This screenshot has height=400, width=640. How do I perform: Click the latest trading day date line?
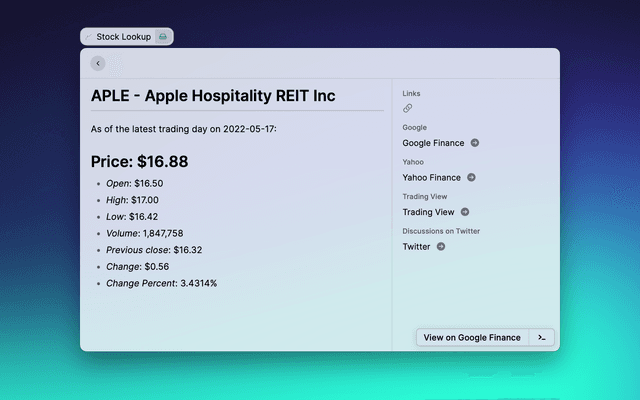point(183,129)
